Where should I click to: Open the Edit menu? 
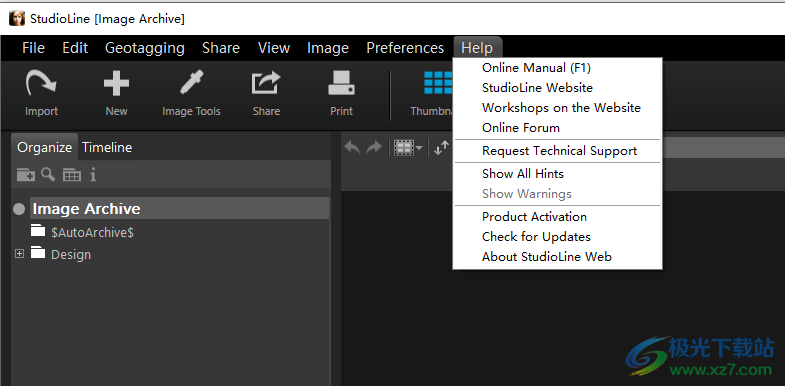[75, 48]
